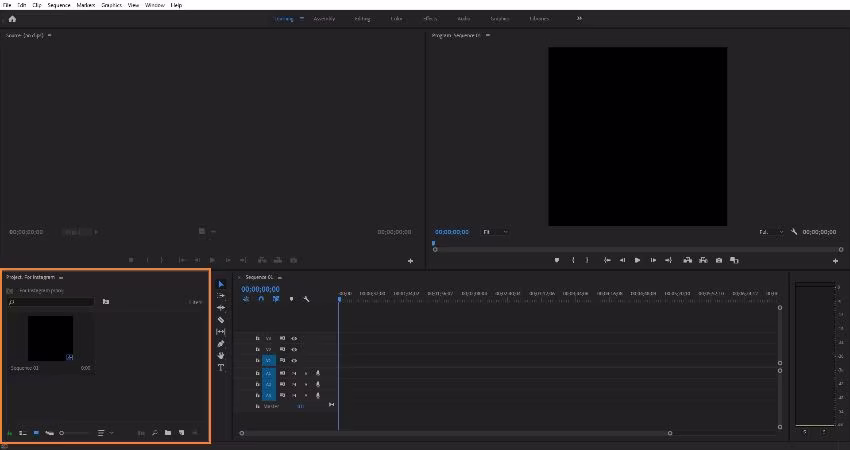Click the Home icon at top left

point(12,18)
